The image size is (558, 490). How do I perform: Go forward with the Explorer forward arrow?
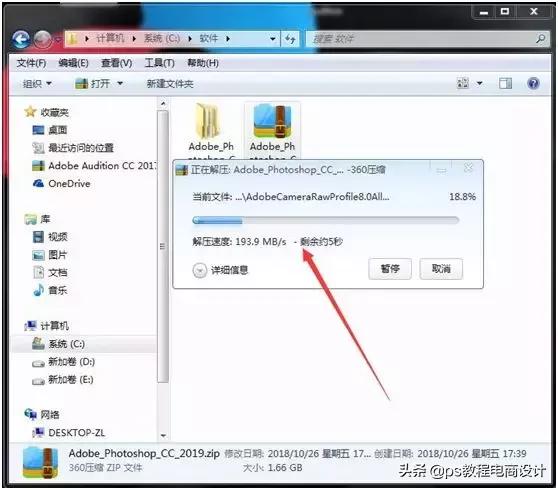(x=43, y=39)
